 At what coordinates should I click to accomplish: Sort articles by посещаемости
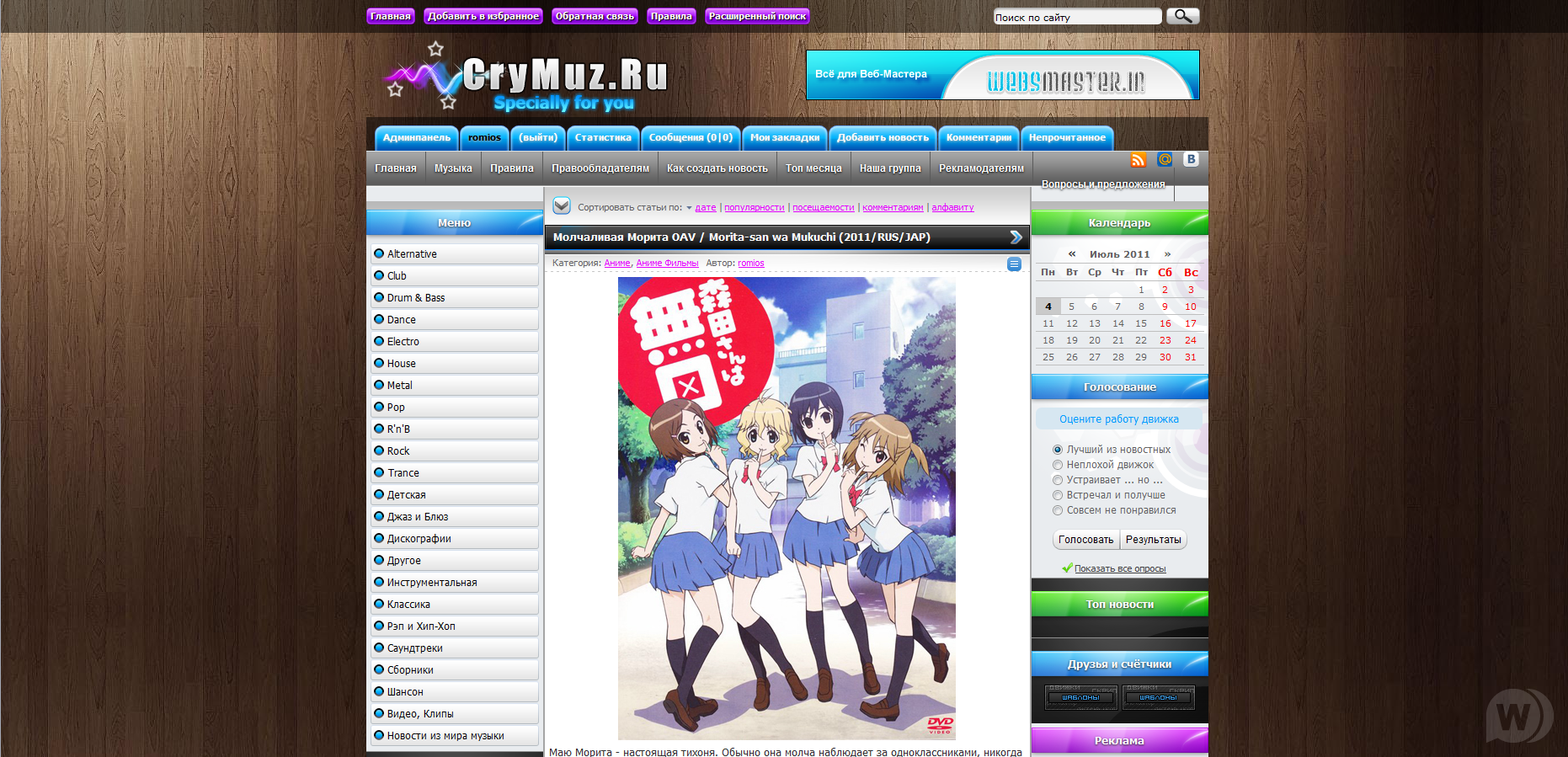(x=824, y=207)
